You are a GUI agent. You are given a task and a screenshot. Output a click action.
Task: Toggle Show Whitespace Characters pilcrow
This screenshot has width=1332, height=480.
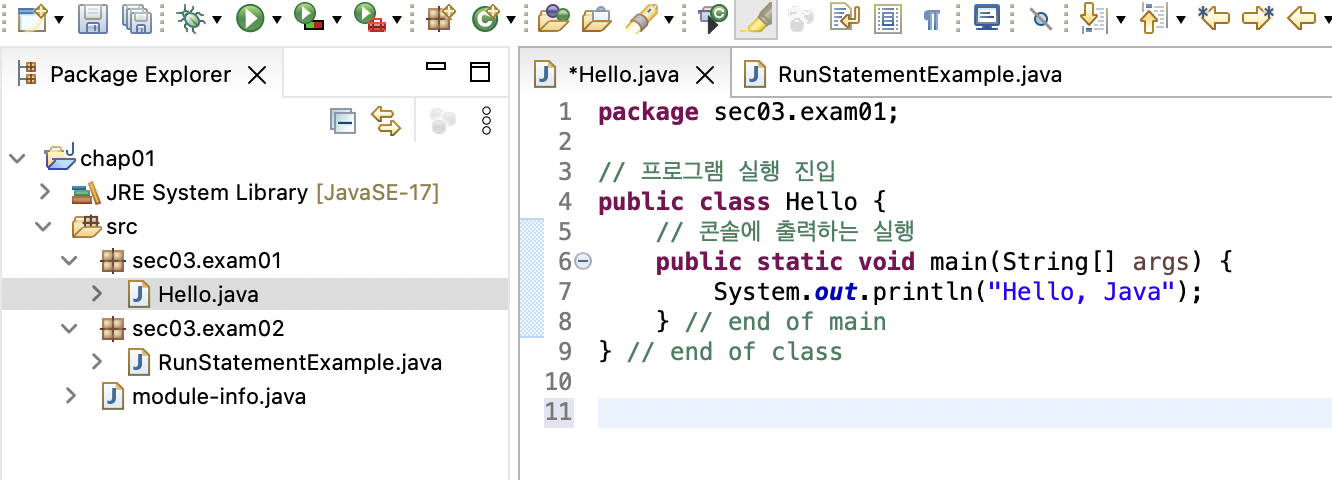pos(931,18)
